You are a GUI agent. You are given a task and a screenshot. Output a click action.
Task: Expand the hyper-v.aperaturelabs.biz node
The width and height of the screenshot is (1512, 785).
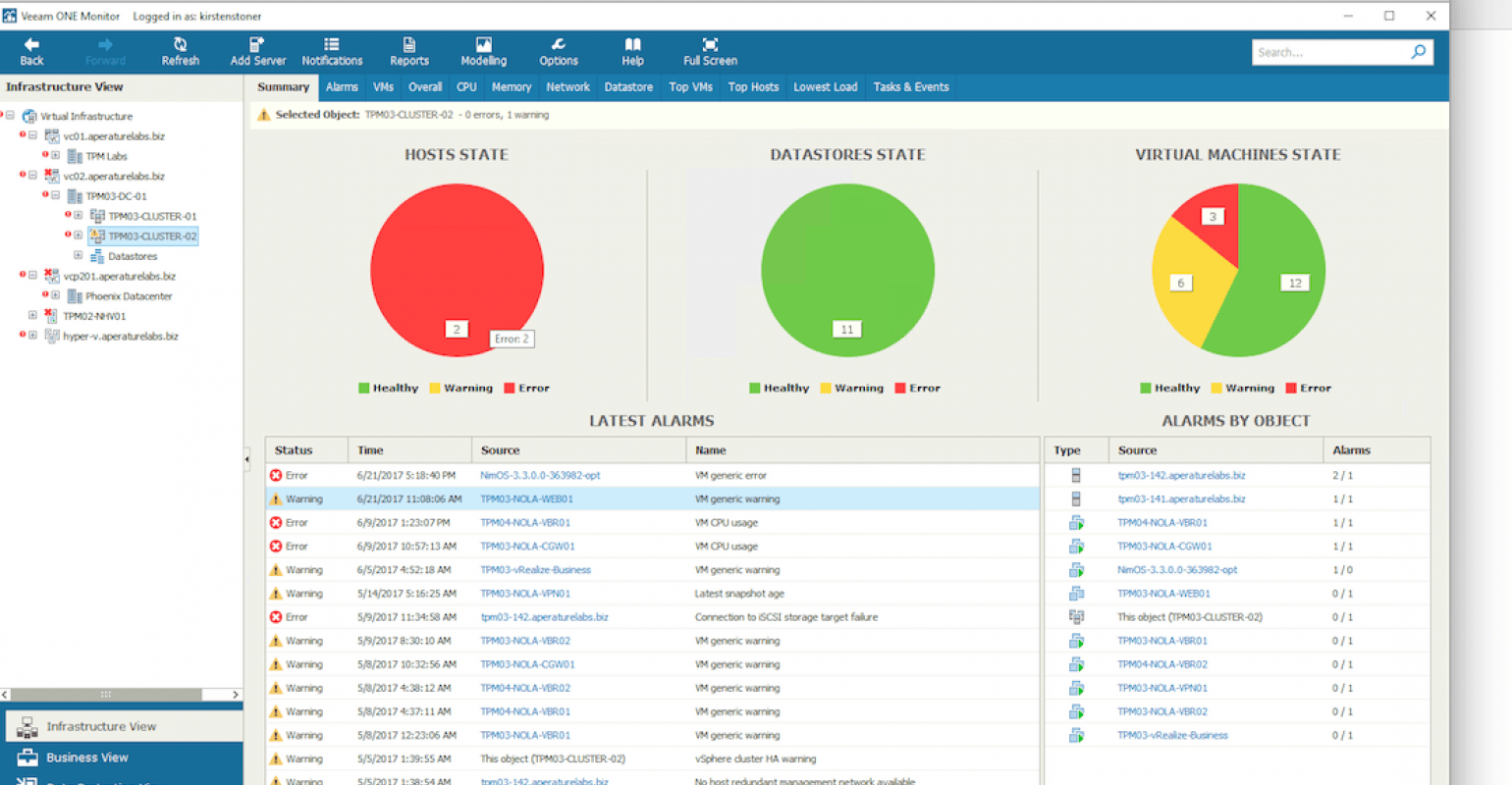[32, 336]
